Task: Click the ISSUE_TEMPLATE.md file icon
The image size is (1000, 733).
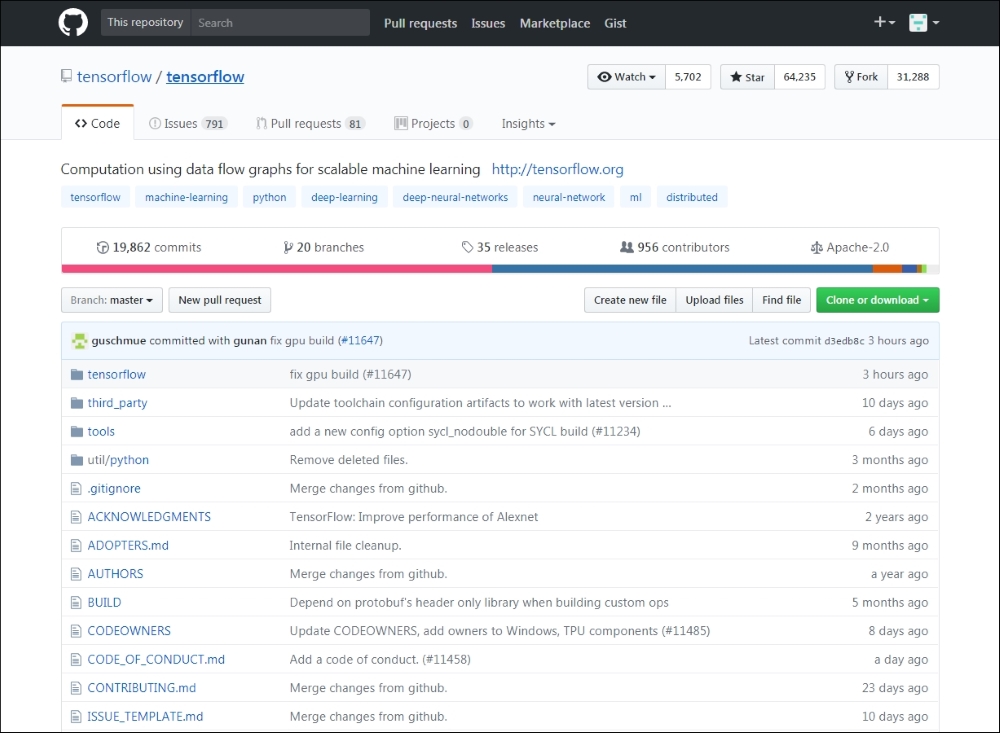Action: coord(76,716)
